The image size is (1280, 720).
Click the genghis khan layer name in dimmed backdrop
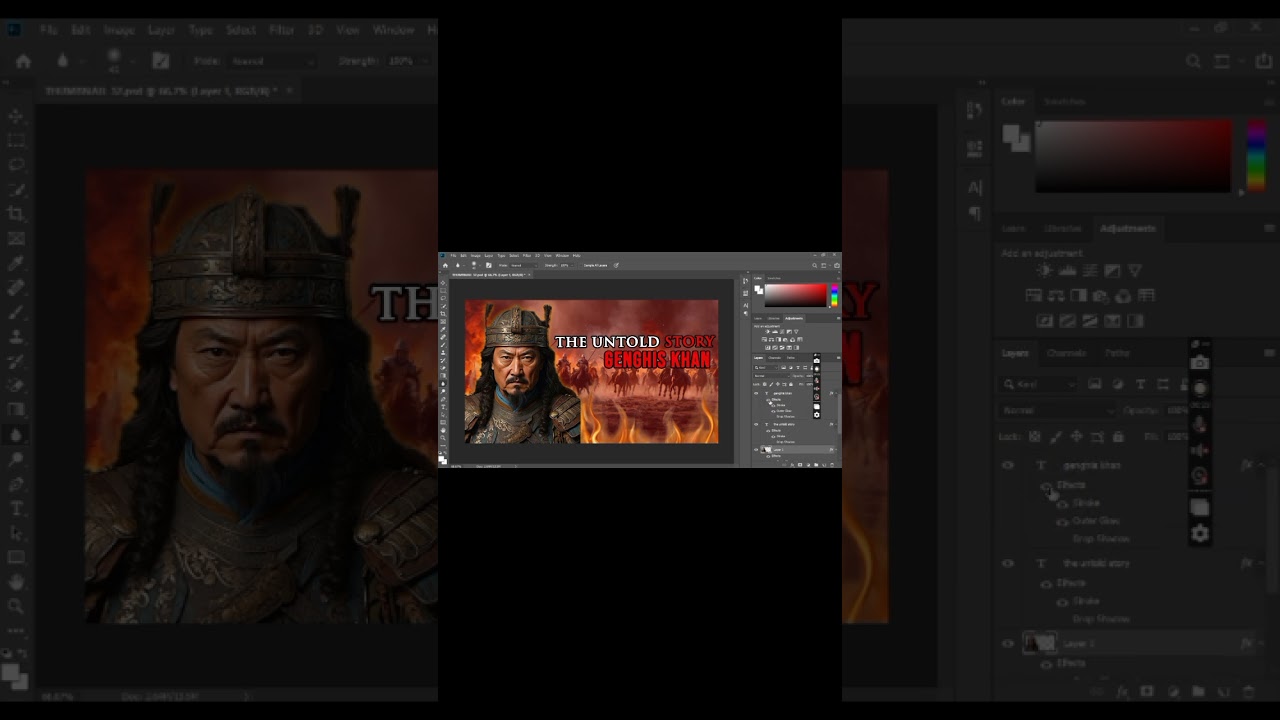1091,465
